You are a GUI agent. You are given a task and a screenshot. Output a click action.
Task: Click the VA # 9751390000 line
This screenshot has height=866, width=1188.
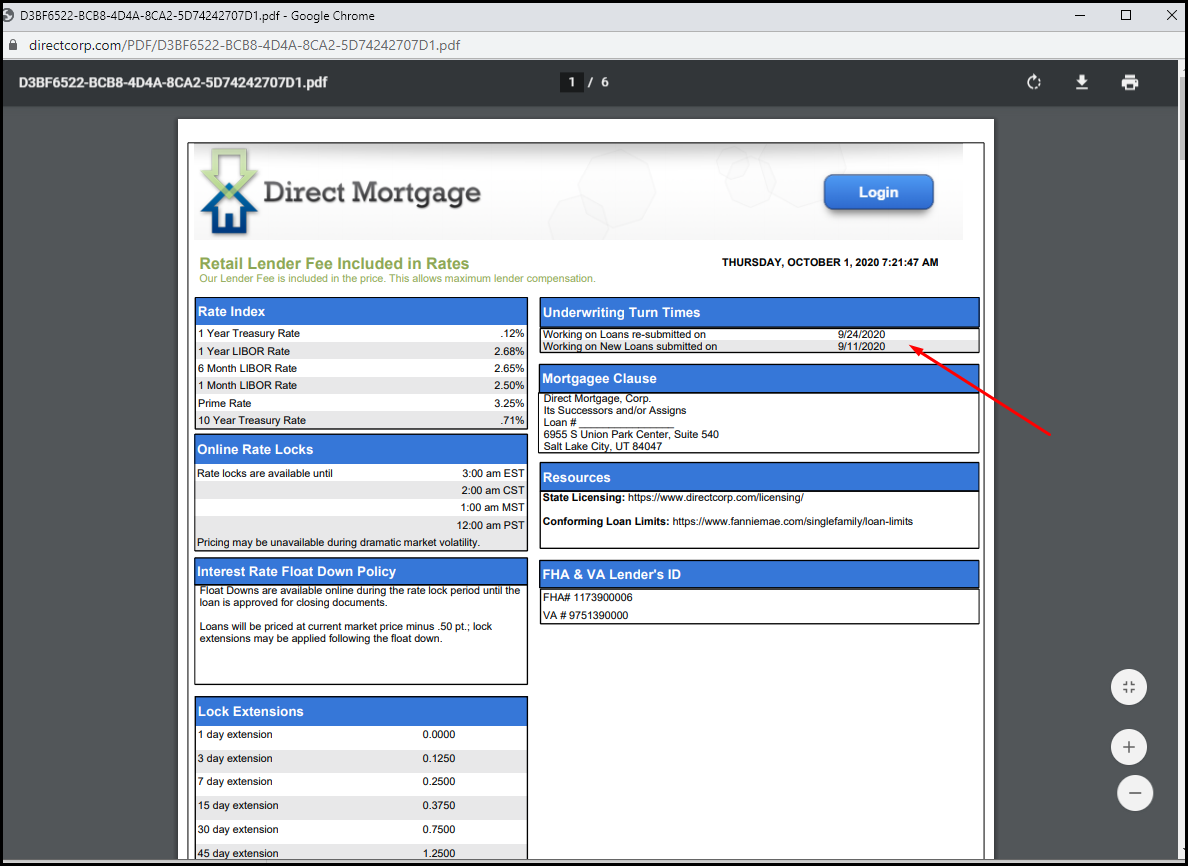click(x=586, y=616)
